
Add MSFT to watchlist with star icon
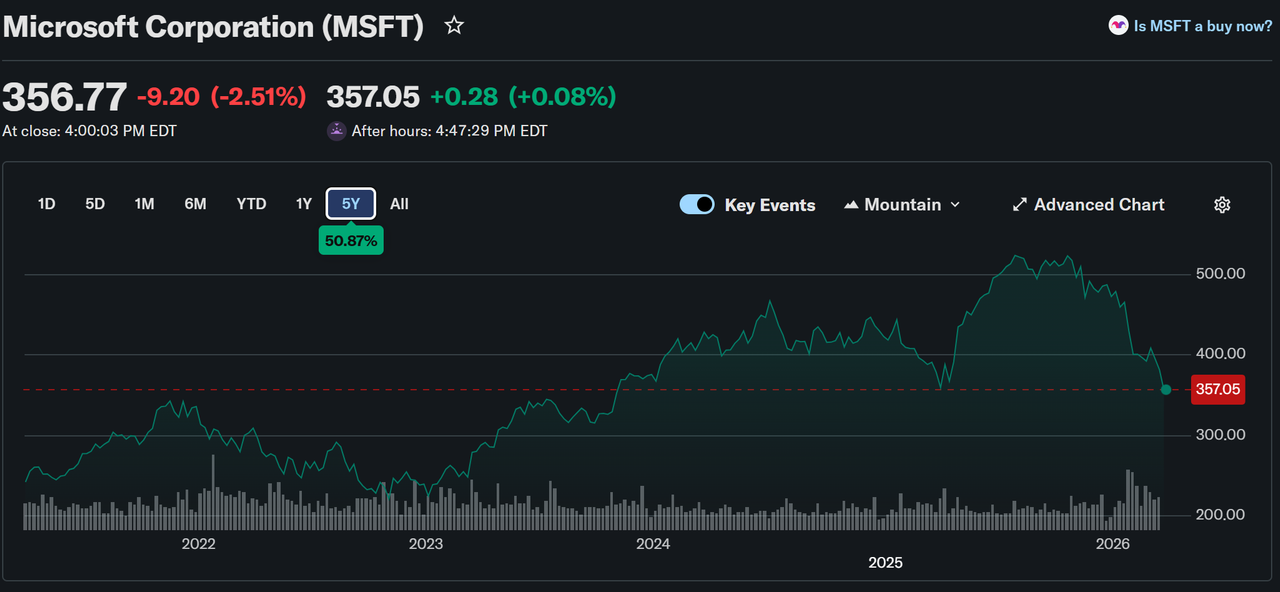(x=454, y=26)
